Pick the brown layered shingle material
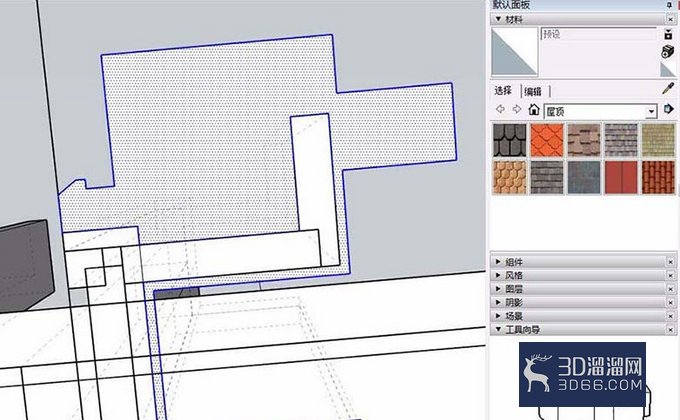Viewport: 680px width, 420px height. click(584, 140)
